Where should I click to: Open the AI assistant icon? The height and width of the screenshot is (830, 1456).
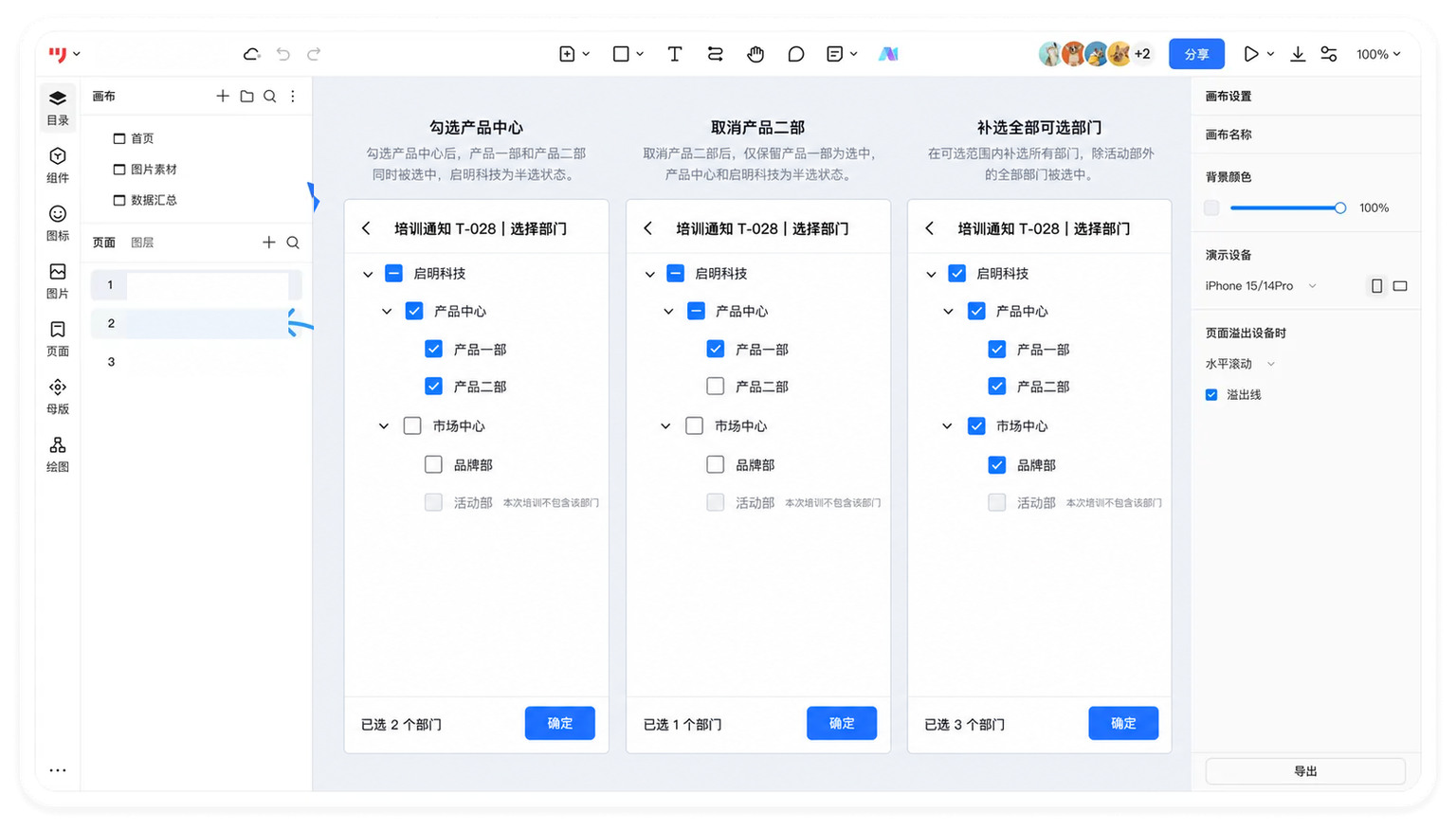[888, 54]
